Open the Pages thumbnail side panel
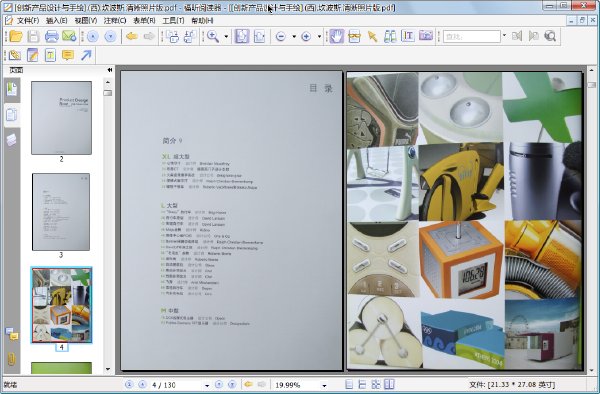 (x=12, y=115)
